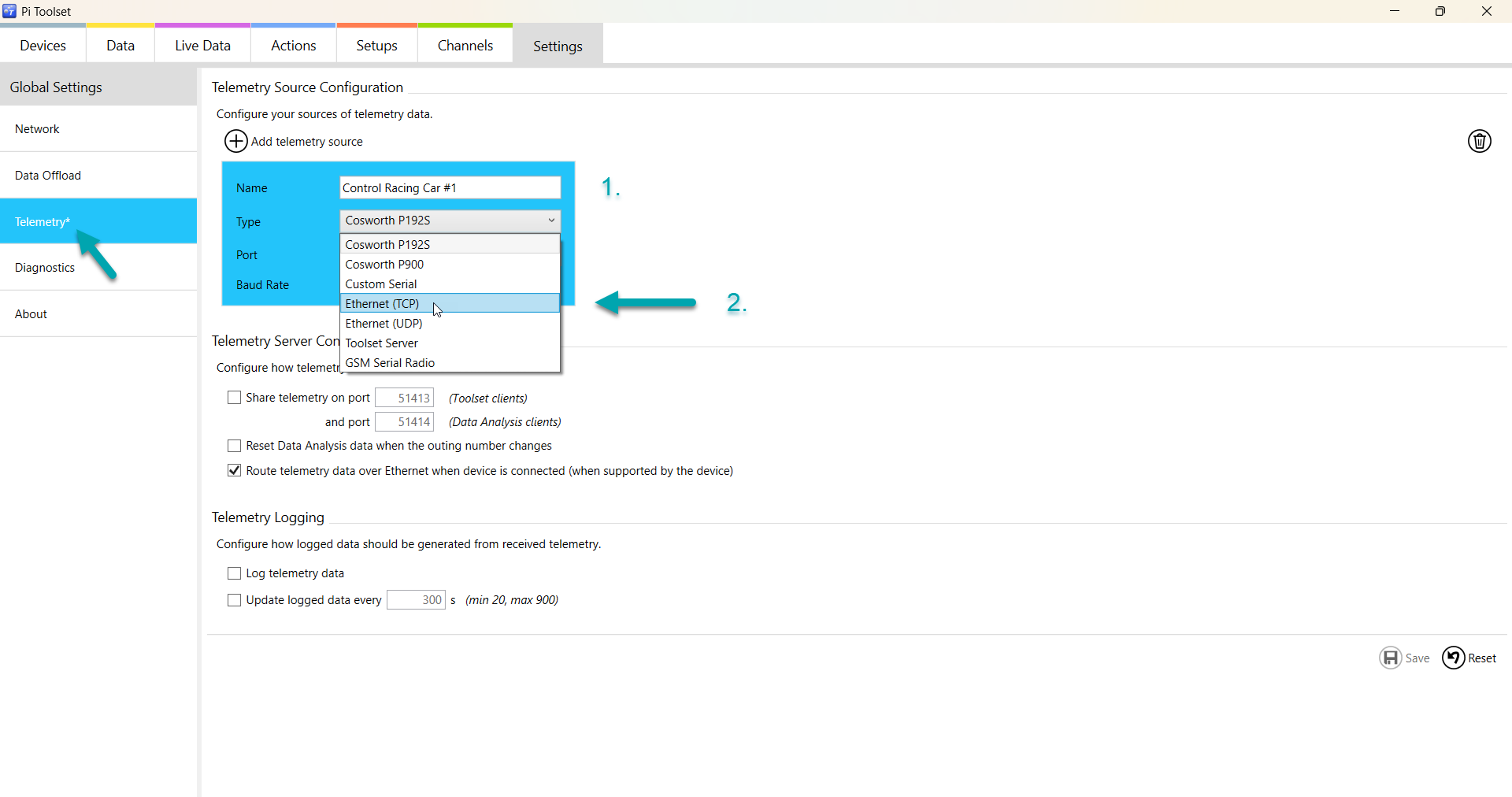This screenshot has width=1512, height=797.
Task: Choose Cosworth P900 option
Action: point(450,265)
